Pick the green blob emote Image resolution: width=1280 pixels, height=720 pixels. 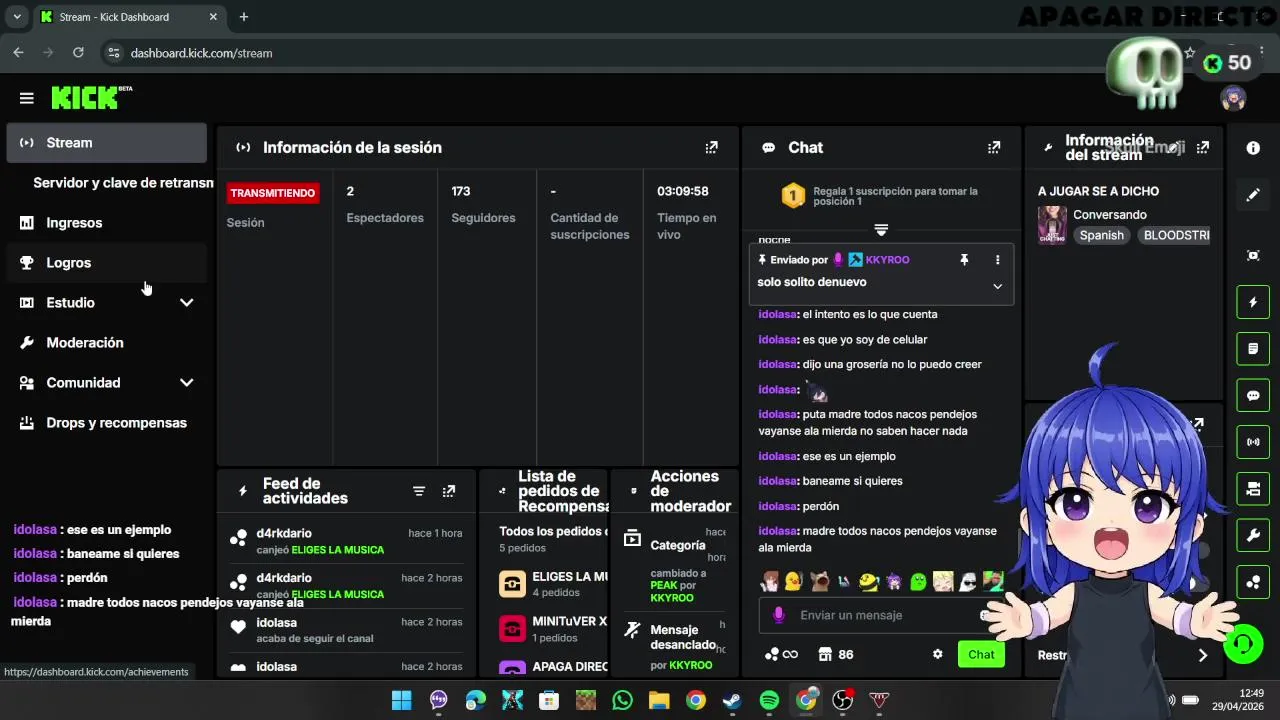918,581
